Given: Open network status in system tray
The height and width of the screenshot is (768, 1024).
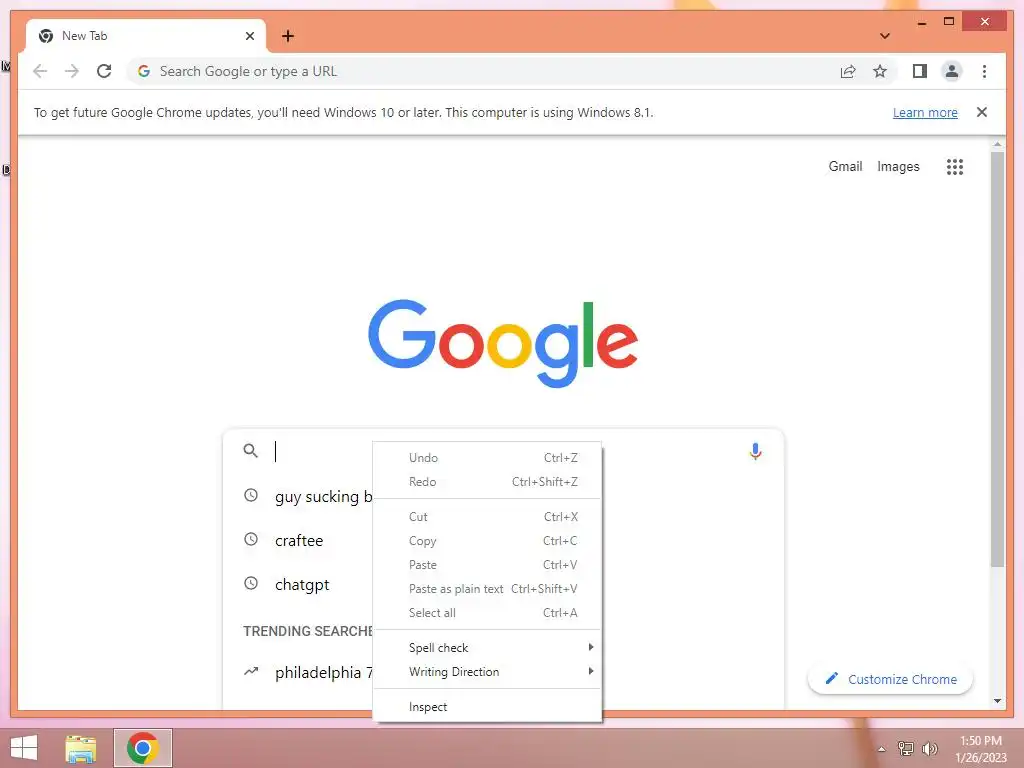Looking at the screenshot, I should point(906,749).
